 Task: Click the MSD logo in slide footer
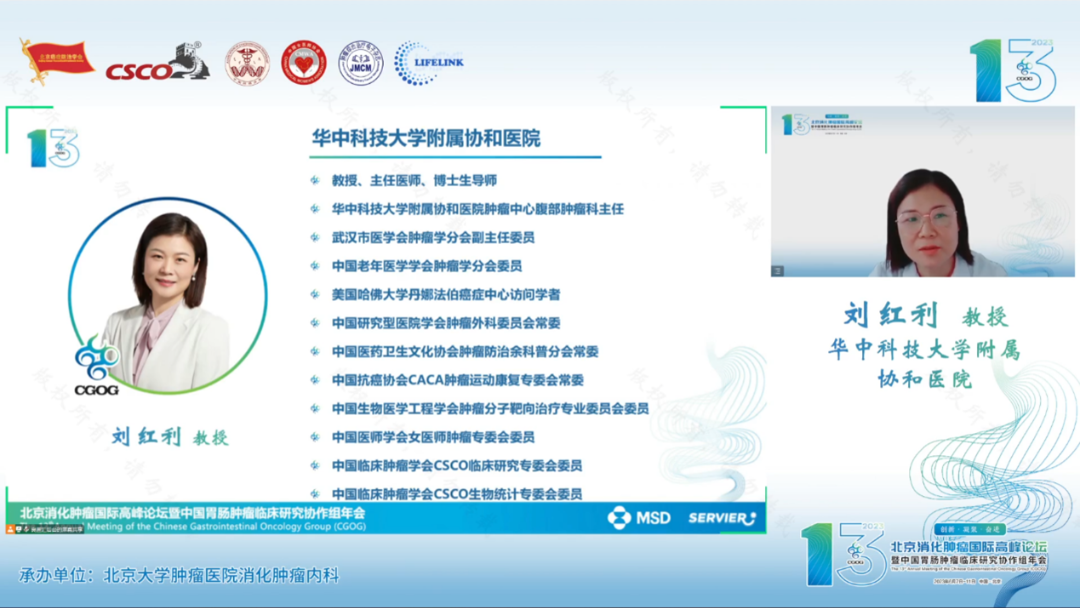(639, 518)
